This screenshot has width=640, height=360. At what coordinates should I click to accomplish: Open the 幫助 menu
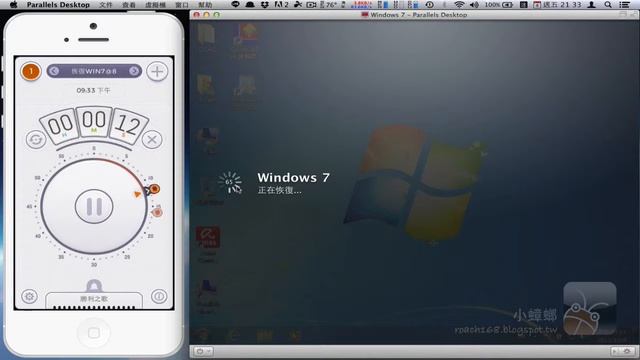click(205, 5)
